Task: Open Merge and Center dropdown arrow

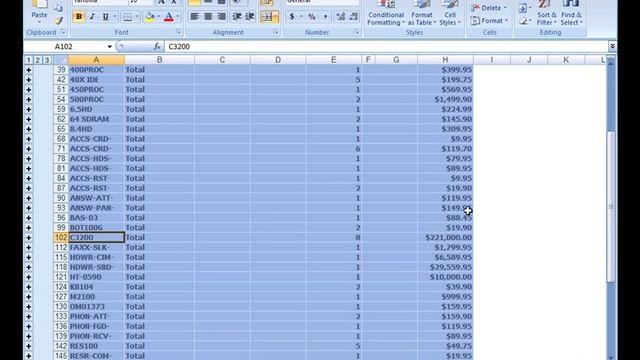Action: click(x=276, y=17)
